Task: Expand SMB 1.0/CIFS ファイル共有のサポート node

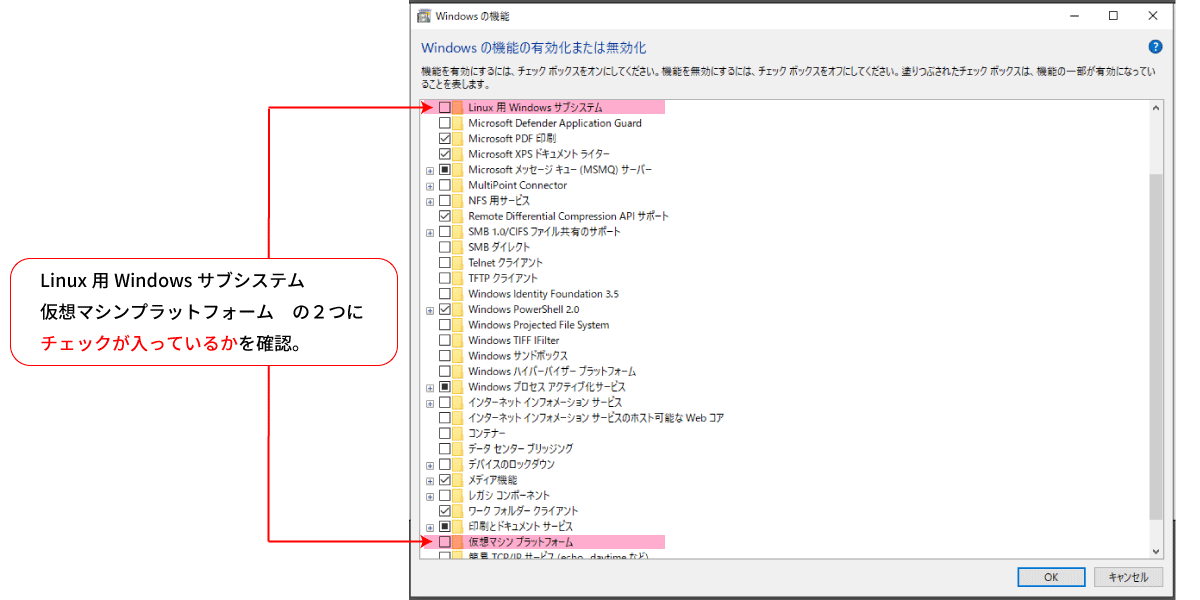Action: pyautogui.click(x=430, y=232)
